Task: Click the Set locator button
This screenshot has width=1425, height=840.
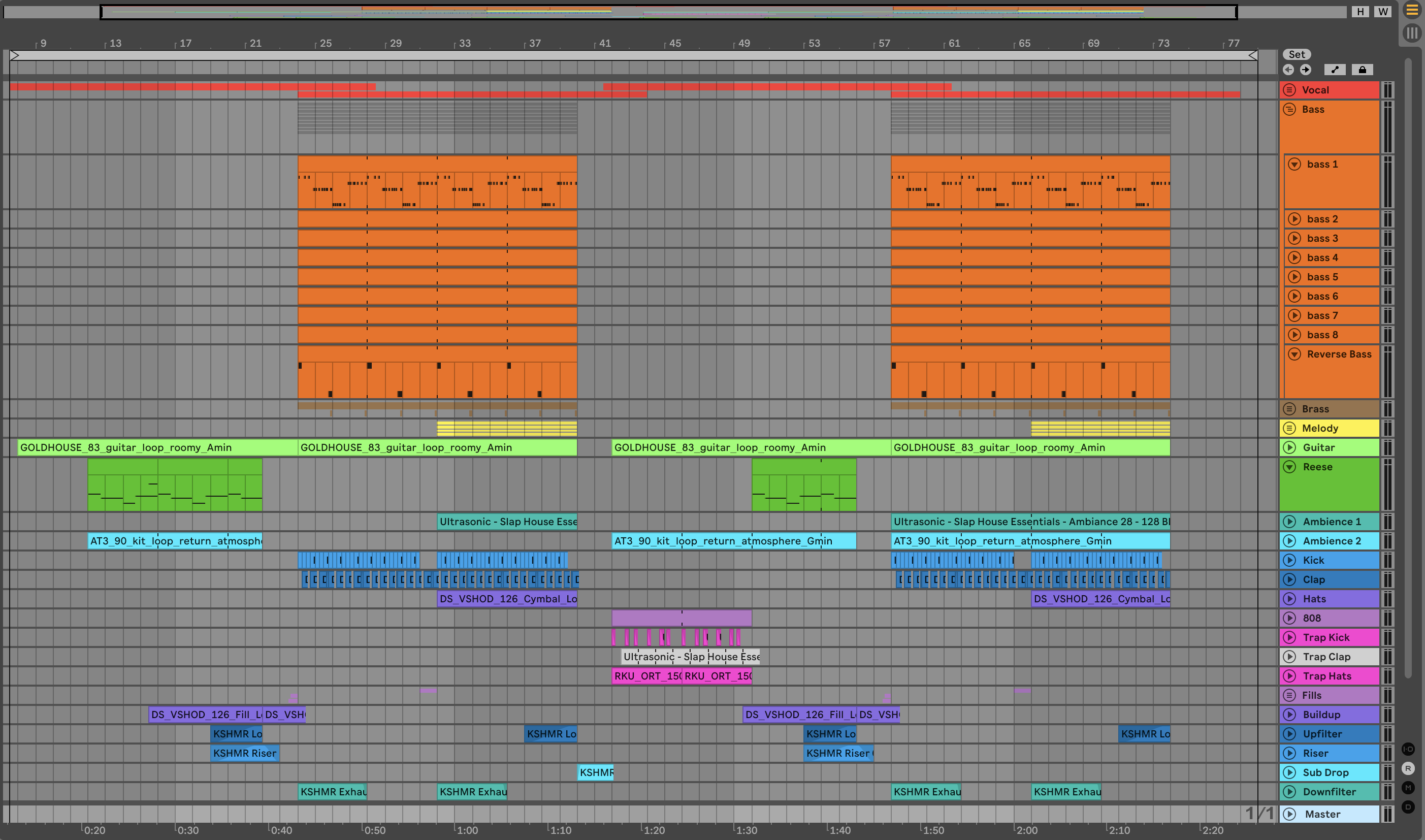Action: click(1297, 54)
